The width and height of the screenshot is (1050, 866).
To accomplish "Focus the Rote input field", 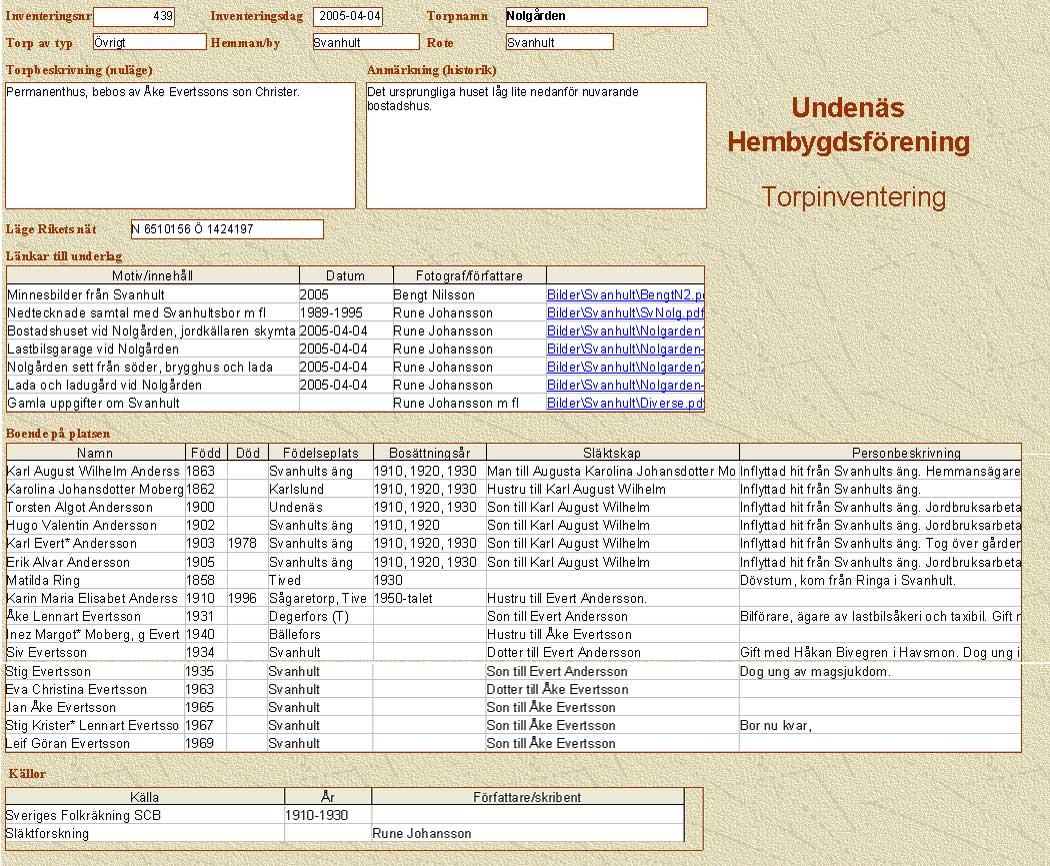I will coord(559,42).
